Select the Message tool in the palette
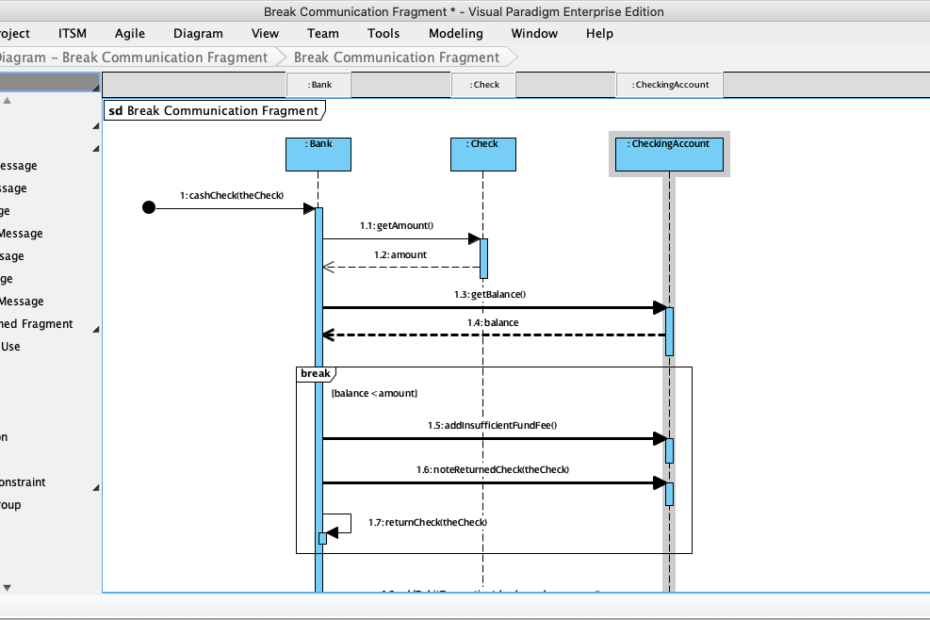The width and height of the screenshot is (930, 620). pyautogui.click(x=30, y=165)
